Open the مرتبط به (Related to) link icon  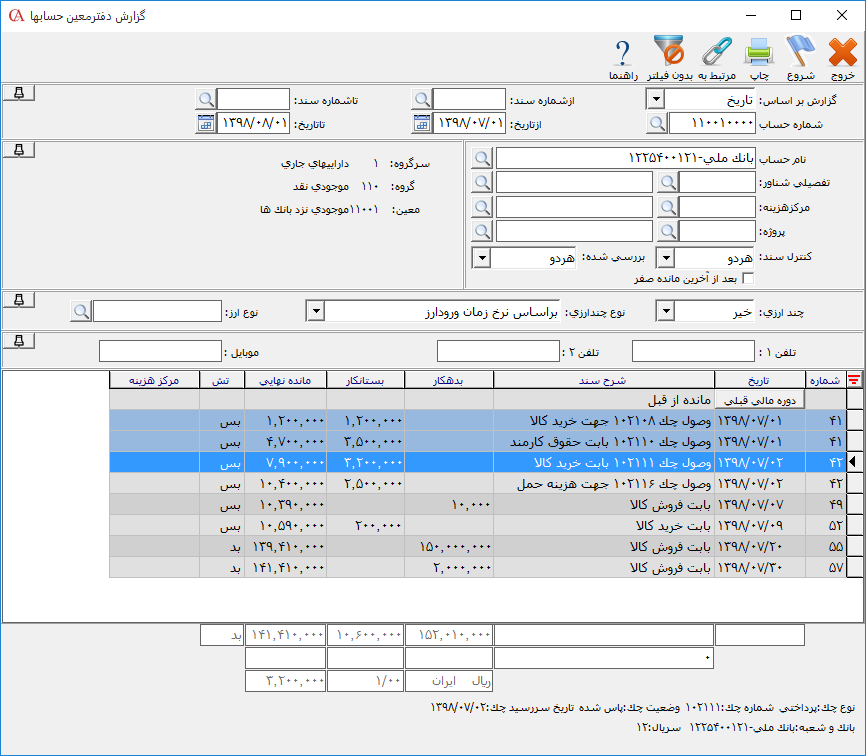coord(716,53)
